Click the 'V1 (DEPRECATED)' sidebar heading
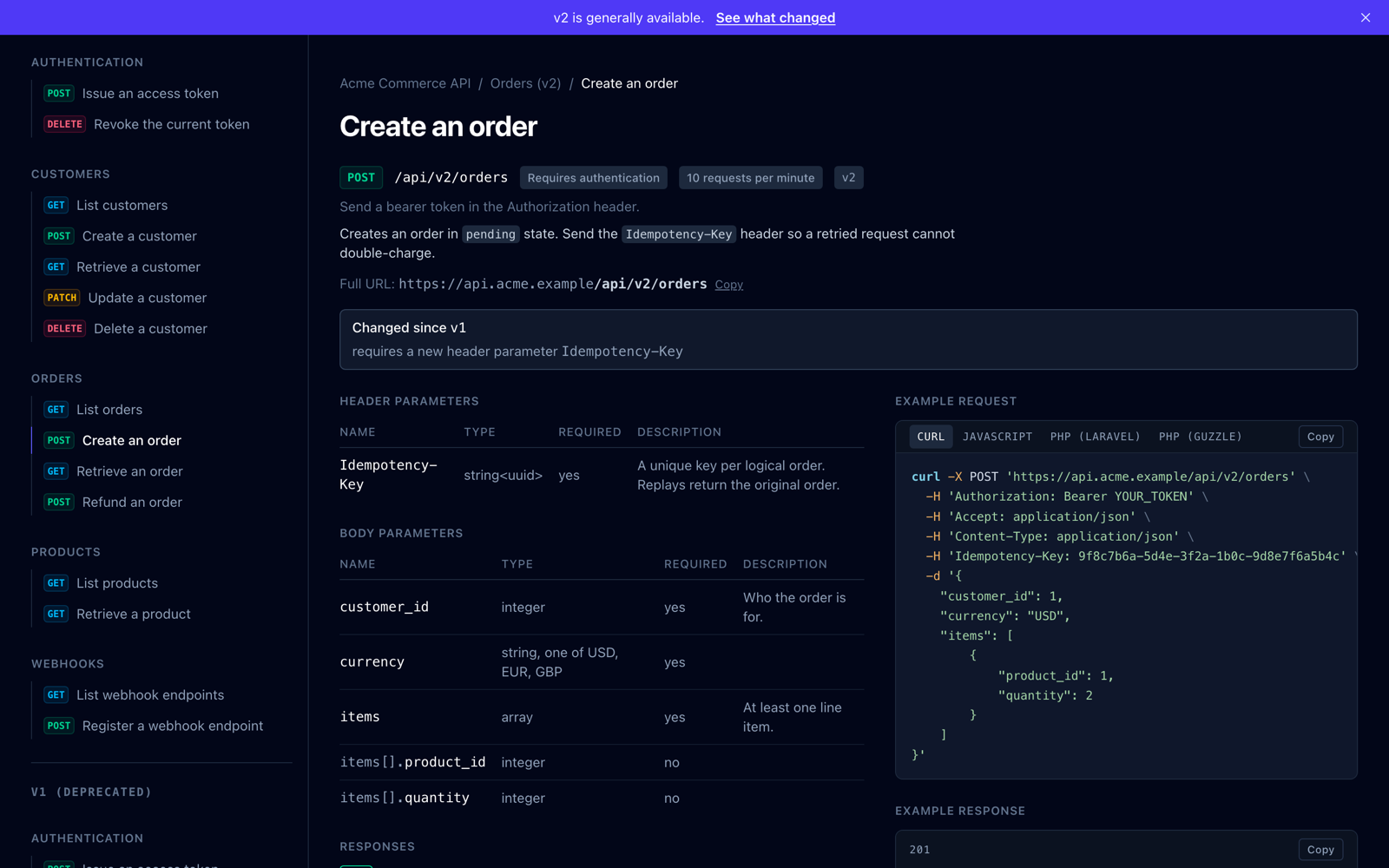This screenshot has height=868, width=1389. coord(91,792)
